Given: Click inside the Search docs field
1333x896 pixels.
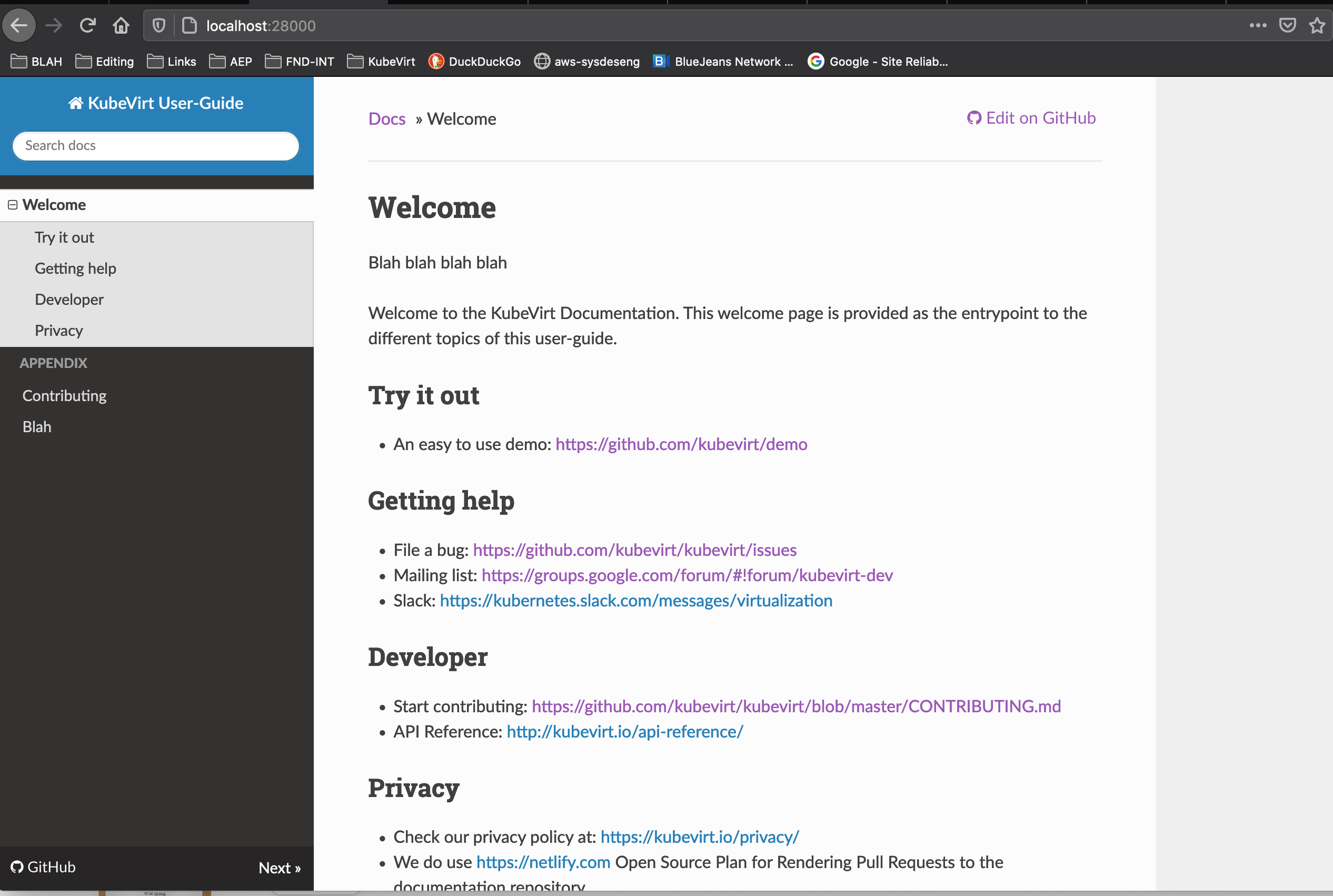Looking at the screenshot, I should (155, 146).
